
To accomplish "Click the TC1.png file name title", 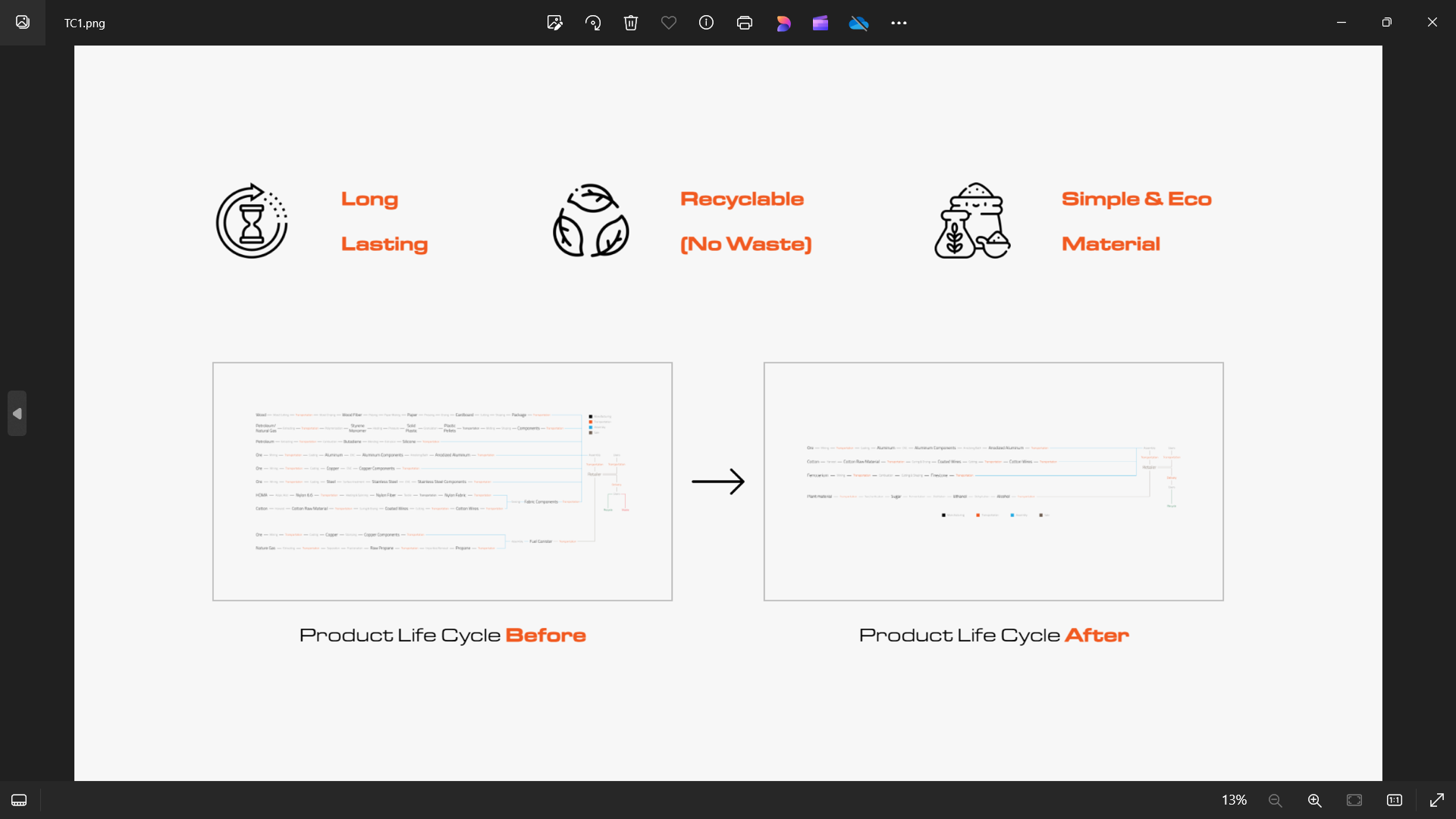I will click(x=85, y=24).
